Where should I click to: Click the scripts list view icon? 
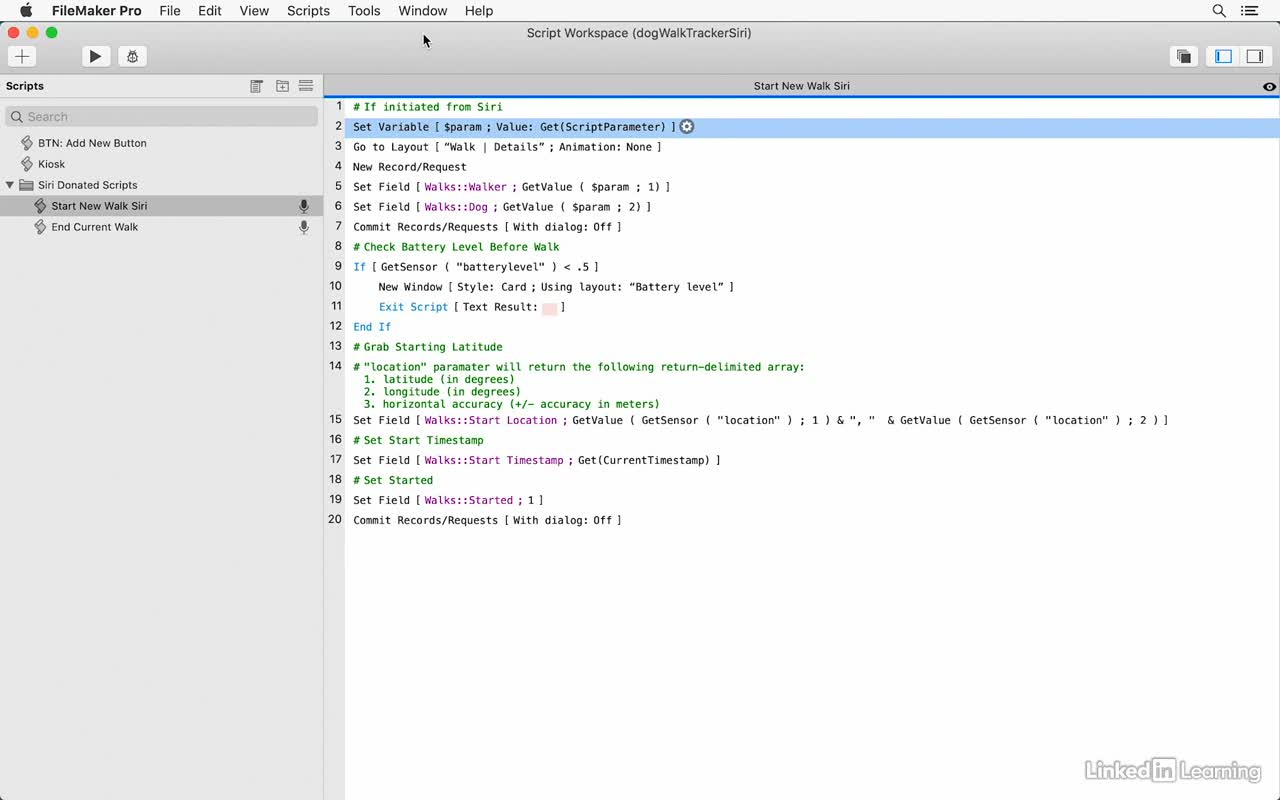256,86
